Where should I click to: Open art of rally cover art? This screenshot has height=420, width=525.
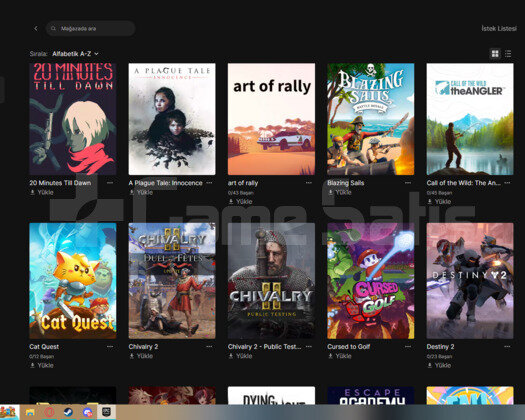pos(271,119)
